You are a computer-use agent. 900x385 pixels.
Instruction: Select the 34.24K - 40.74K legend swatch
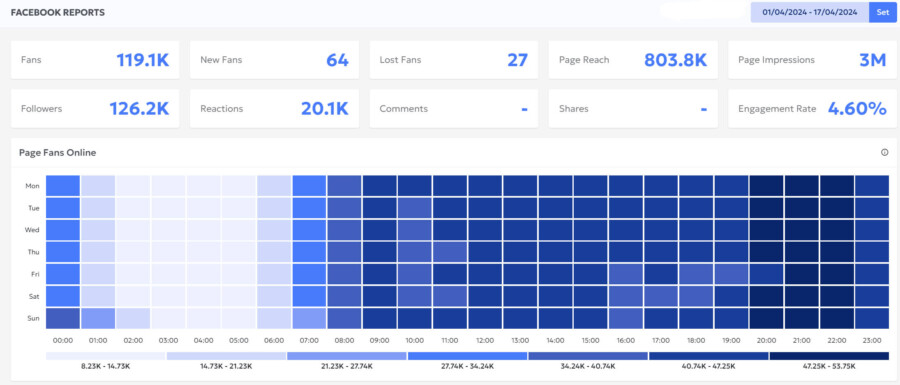[588, 356]
